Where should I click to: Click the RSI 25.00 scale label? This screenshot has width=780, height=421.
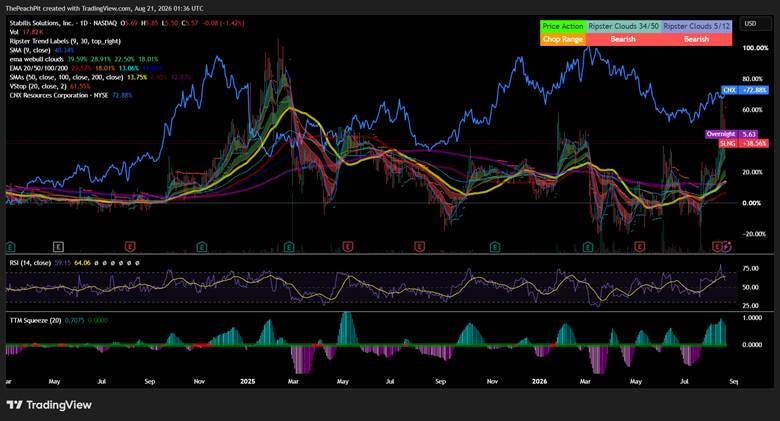click(x=750, y=306)
